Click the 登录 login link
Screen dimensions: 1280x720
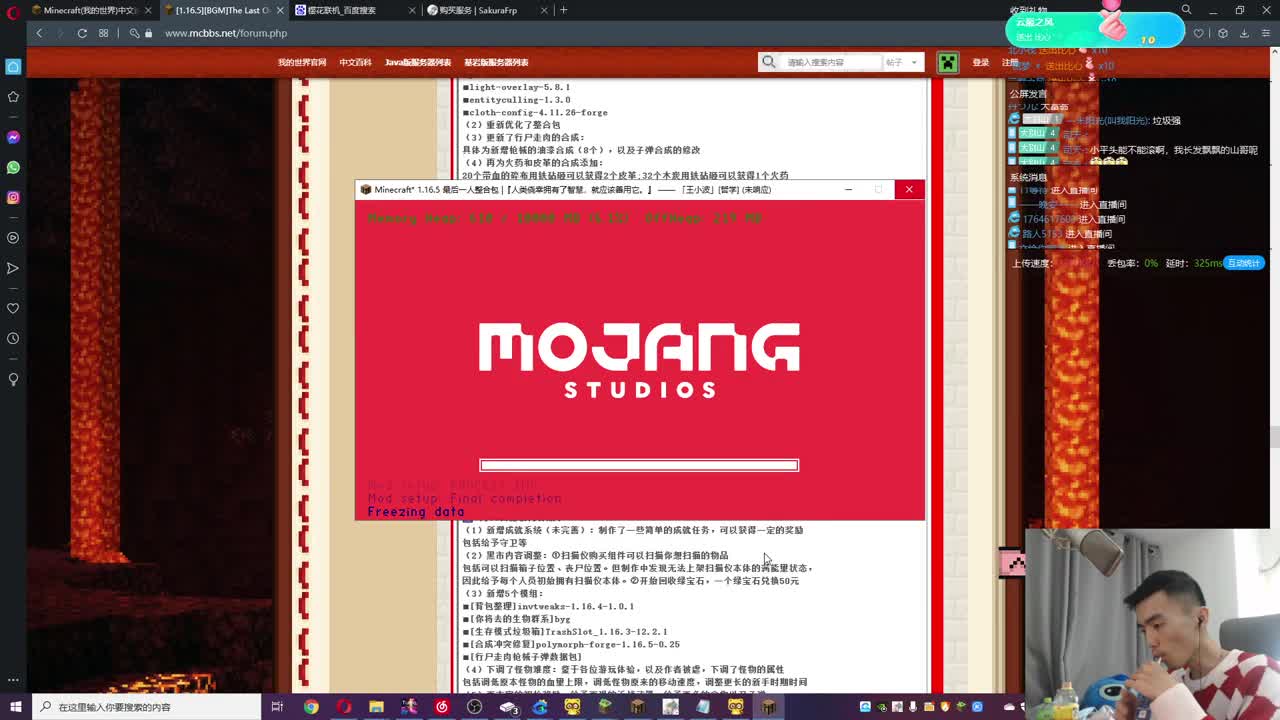pyautogui.click(x=981, y=62)
